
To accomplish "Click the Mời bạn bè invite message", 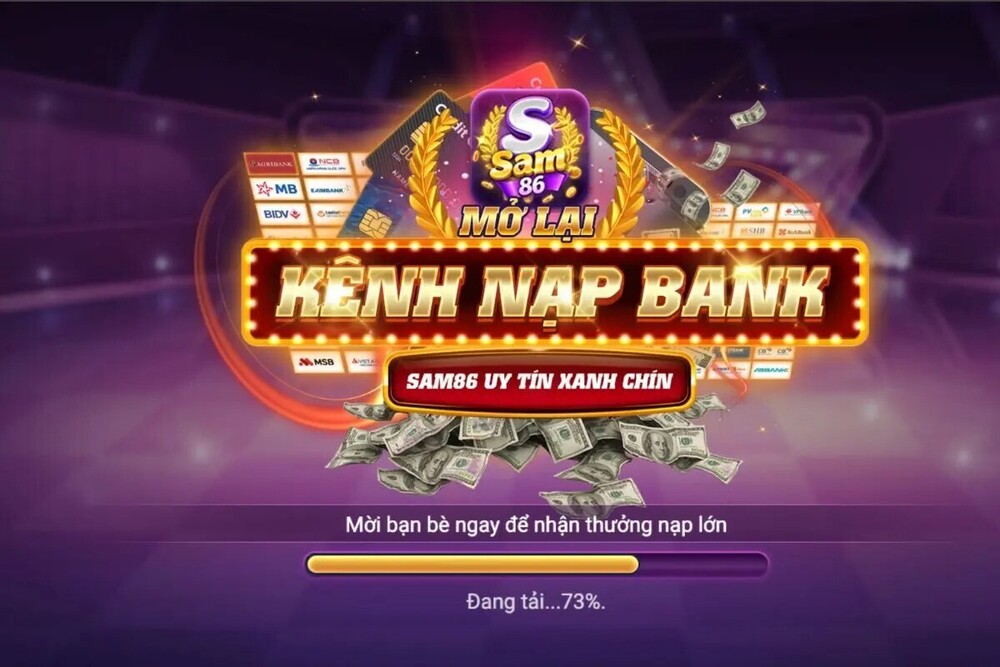I will pos(536,525).
